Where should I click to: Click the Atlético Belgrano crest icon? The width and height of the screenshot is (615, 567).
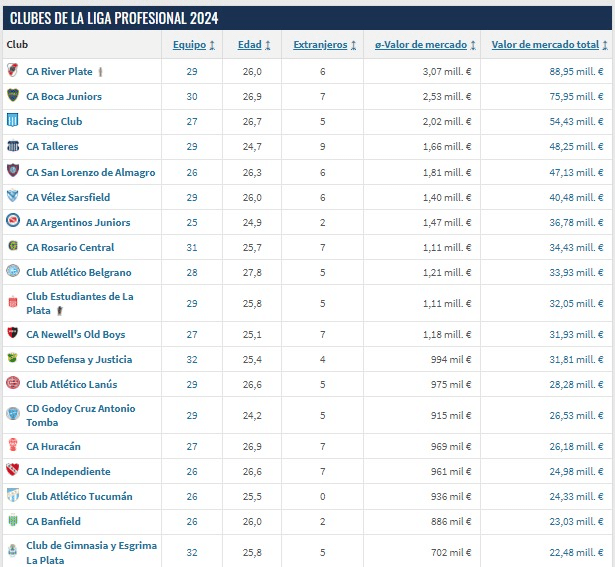[x=13, y=271]
